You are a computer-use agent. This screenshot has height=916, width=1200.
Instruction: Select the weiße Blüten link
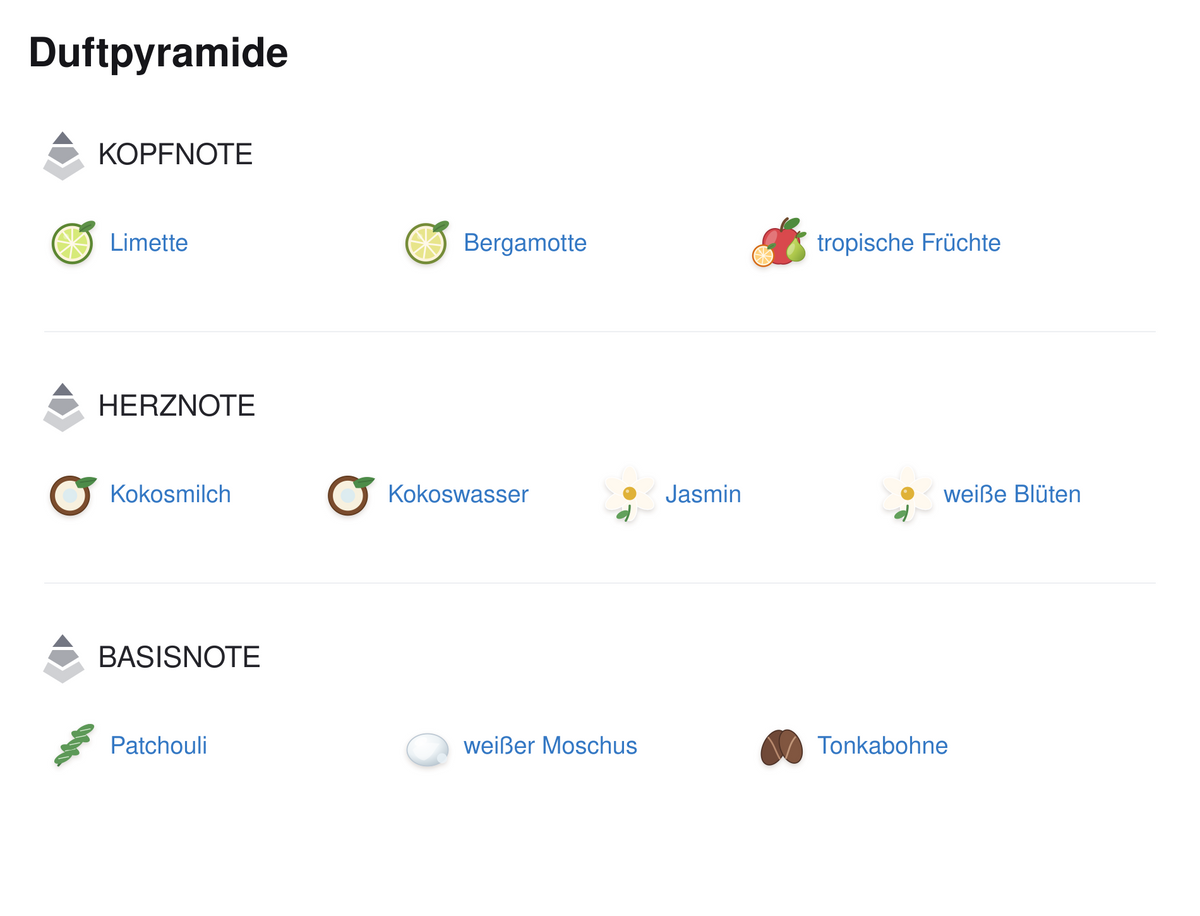pyautogui.click(x=1012, y=494)
